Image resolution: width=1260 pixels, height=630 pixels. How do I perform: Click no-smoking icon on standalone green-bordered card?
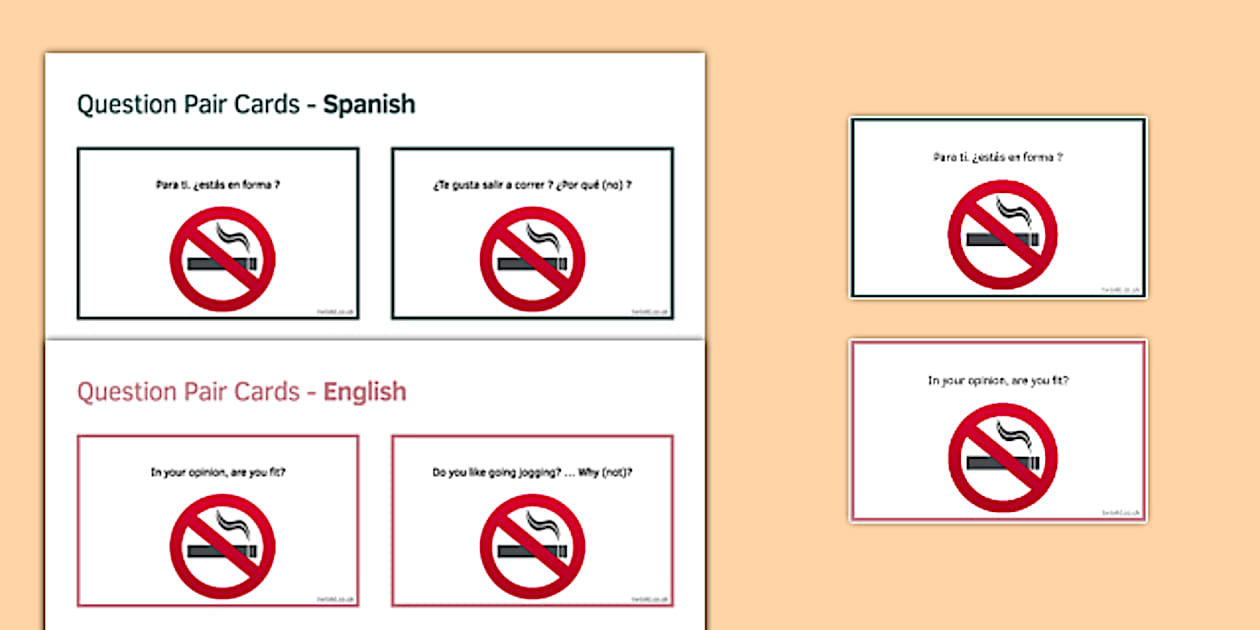tap(1002, 235)
